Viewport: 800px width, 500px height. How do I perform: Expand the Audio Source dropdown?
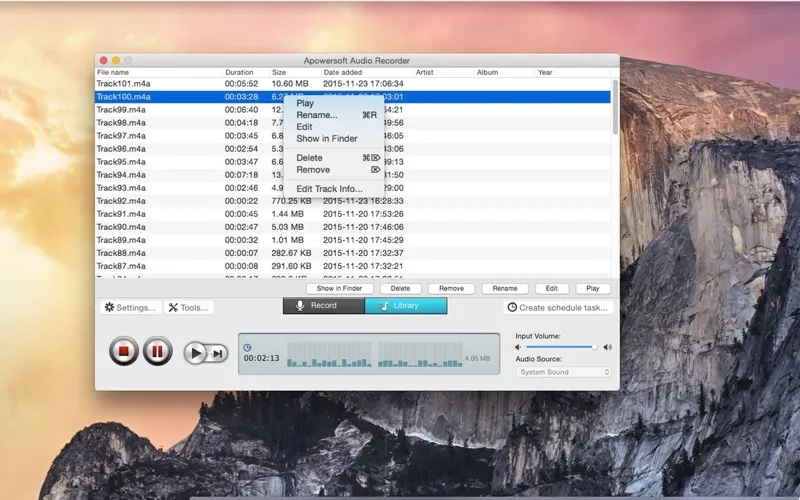coord(564,372)
